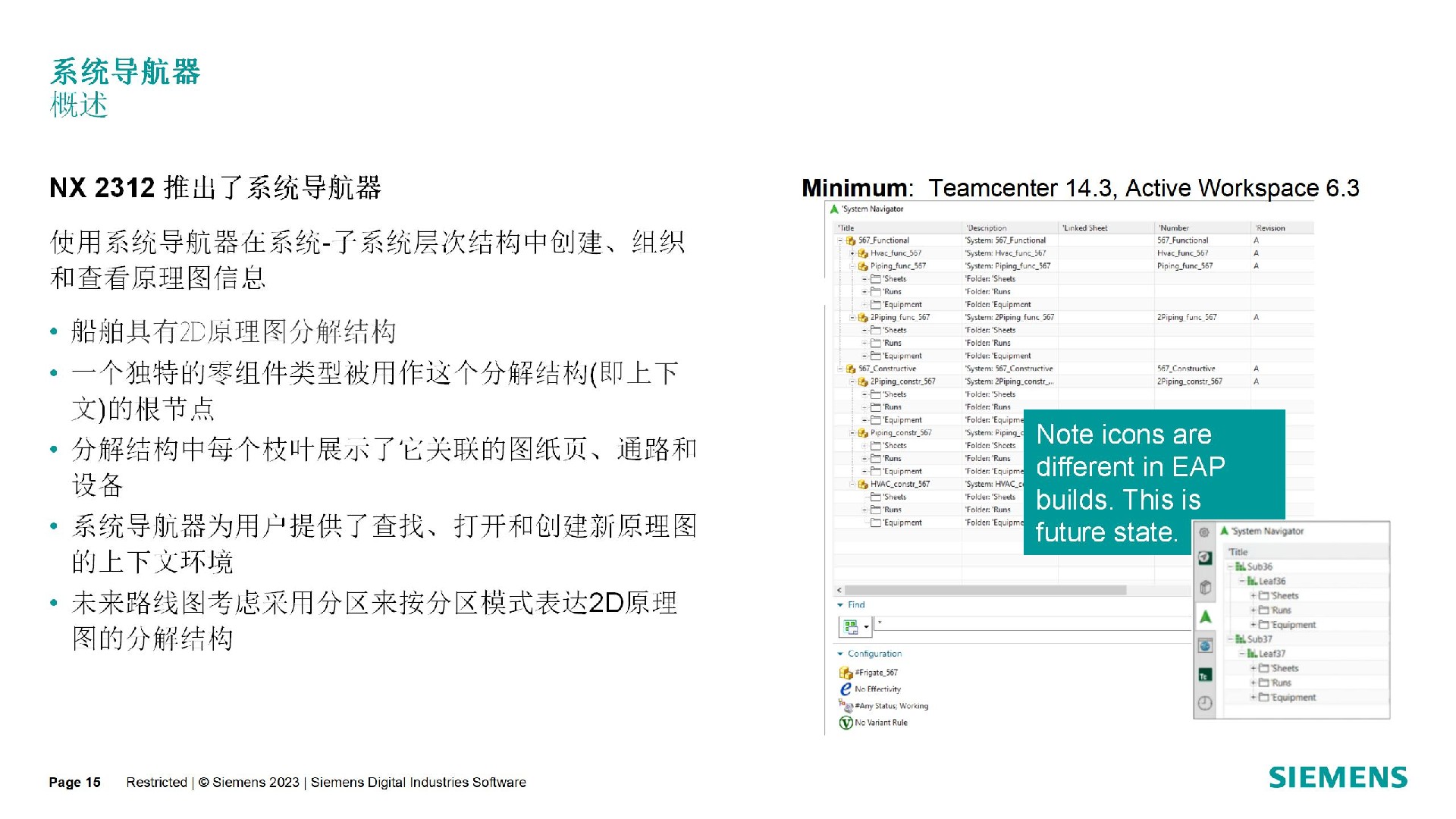This screenshot has height=819, width=1456.
Task: Click the 2Piping_func_567 system icon
Action: [863, 318]
